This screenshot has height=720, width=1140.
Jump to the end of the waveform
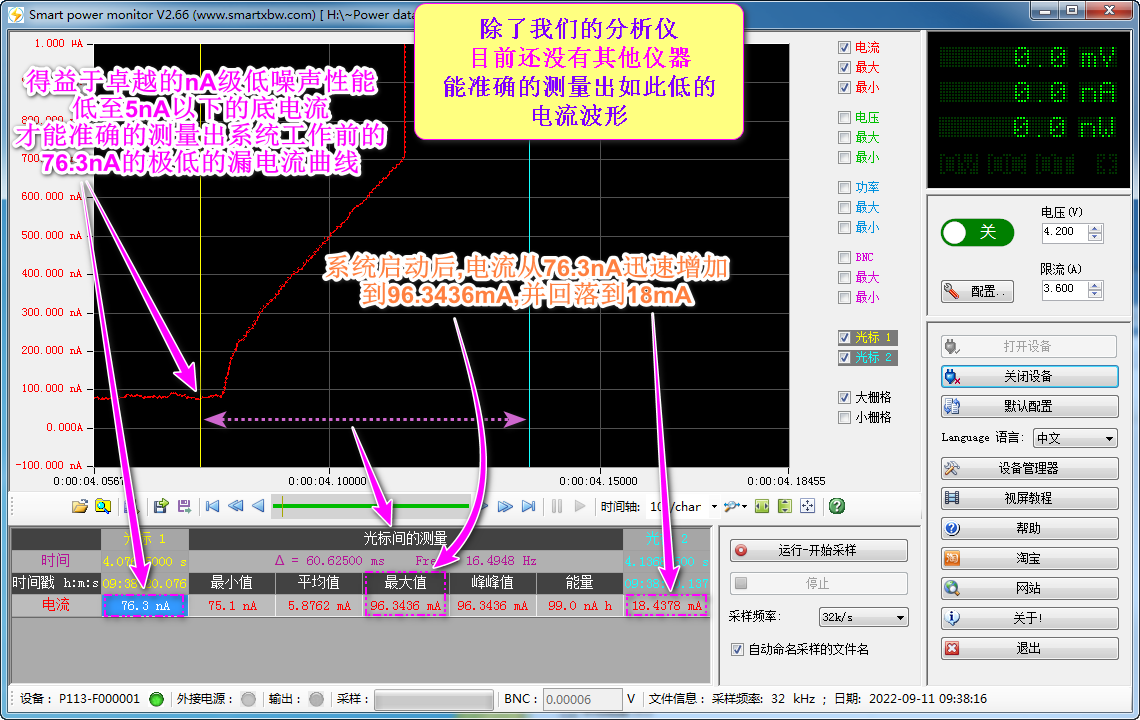tap(529, 506)
